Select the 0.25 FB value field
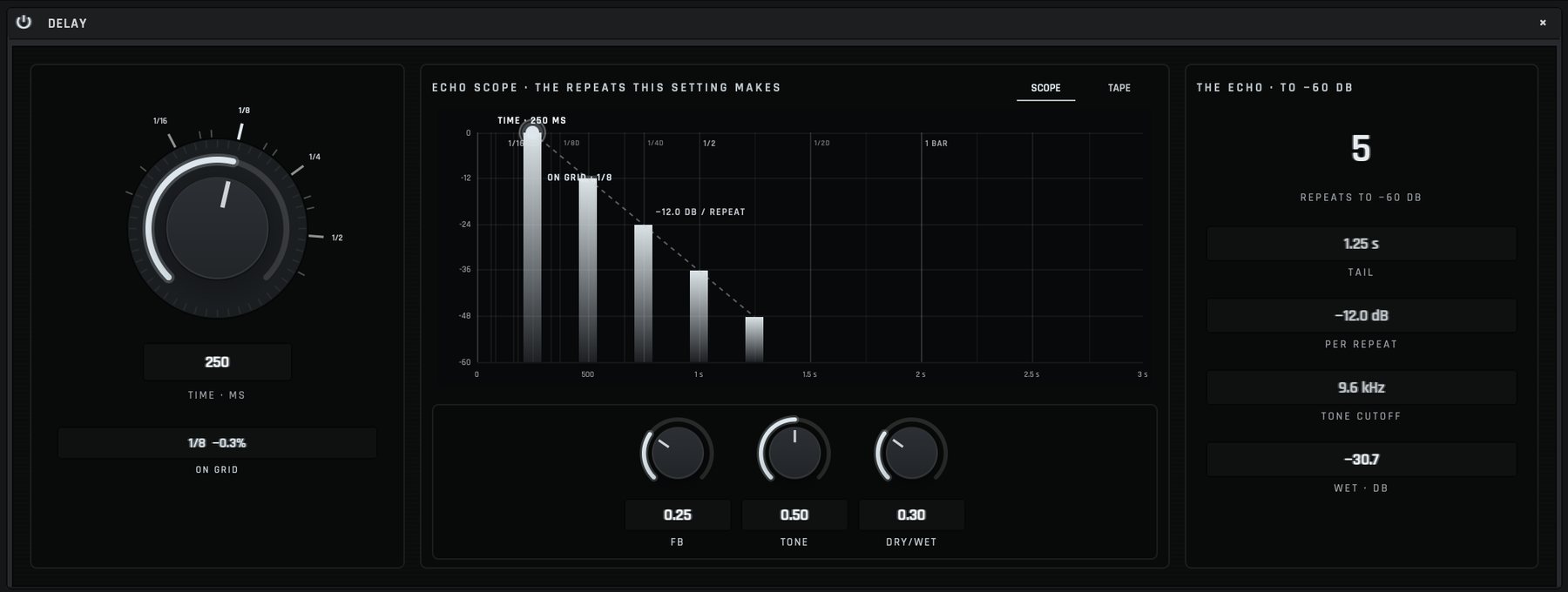The image size is (1568, 592). 677,515
